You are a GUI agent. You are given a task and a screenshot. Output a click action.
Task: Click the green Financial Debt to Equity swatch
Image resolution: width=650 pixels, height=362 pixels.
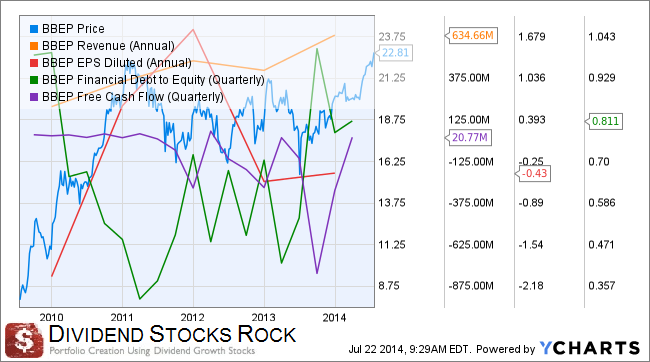pyautogui.click(x=34, y=80)
